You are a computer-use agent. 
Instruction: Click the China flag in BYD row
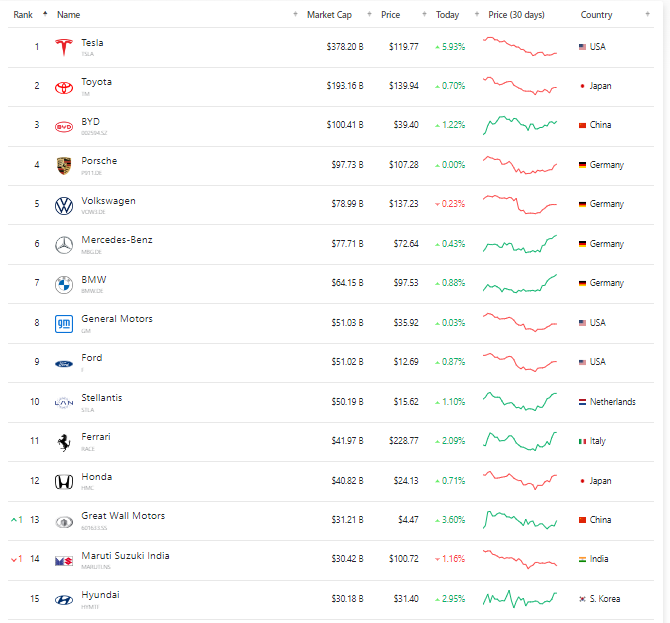click(582, 125)
